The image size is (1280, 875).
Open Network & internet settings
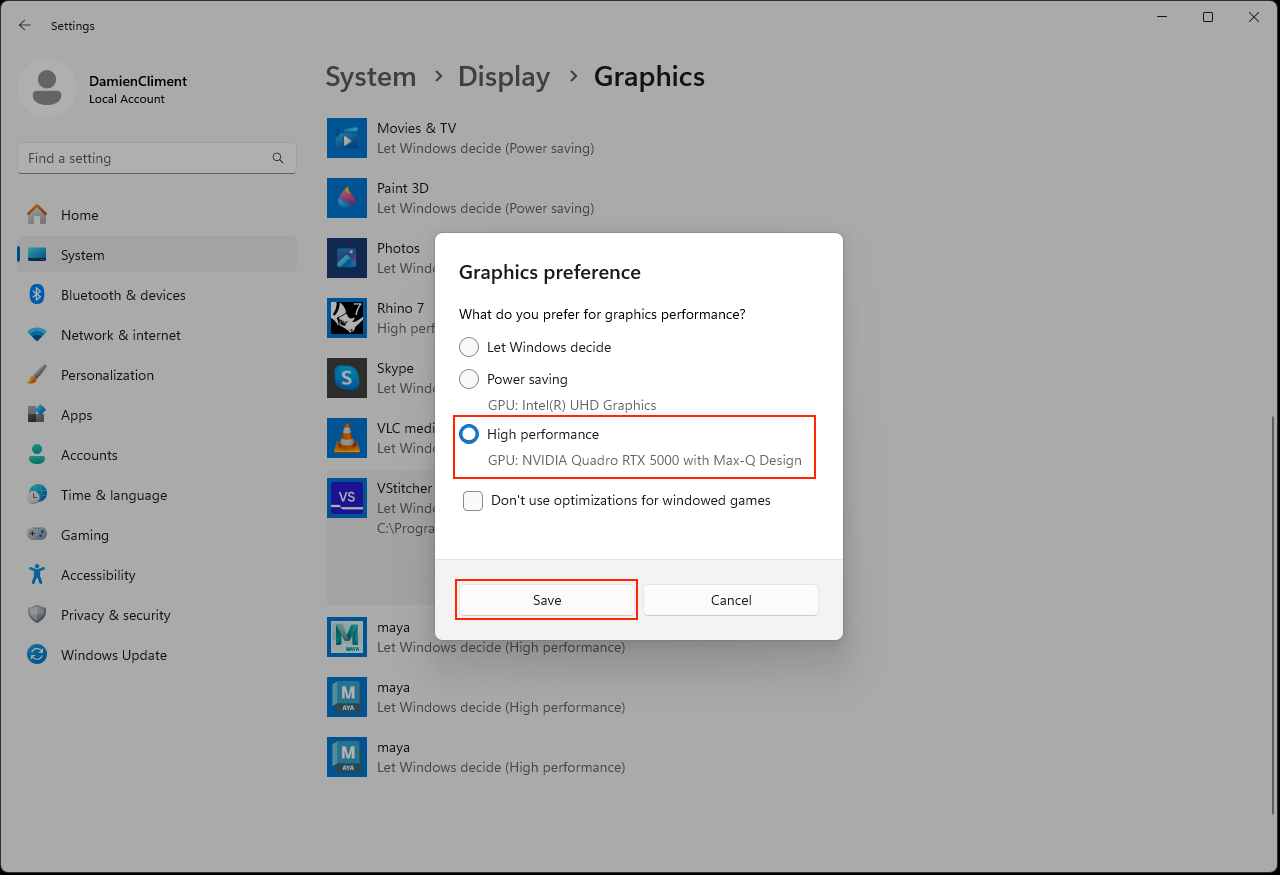click(157, 335)
